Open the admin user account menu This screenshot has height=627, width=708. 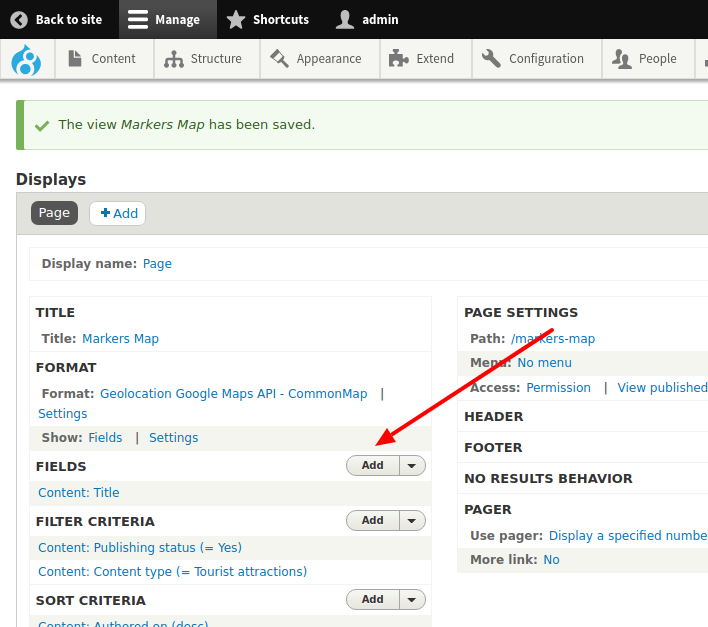pos(367,19)
